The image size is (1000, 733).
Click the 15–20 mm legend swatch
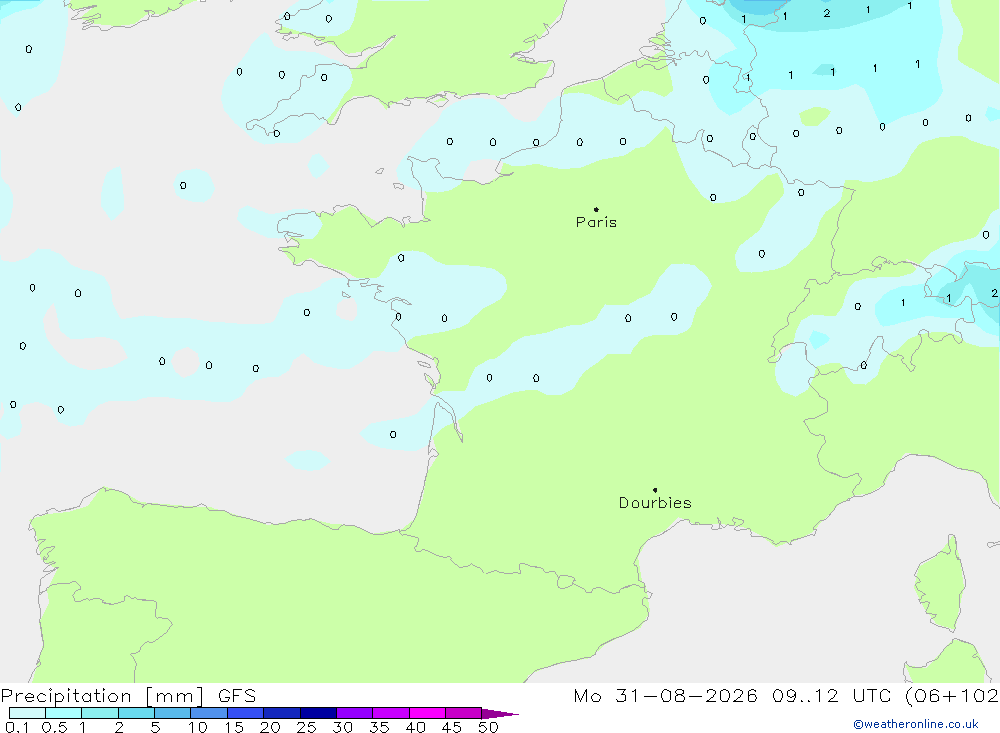point(246,713)
